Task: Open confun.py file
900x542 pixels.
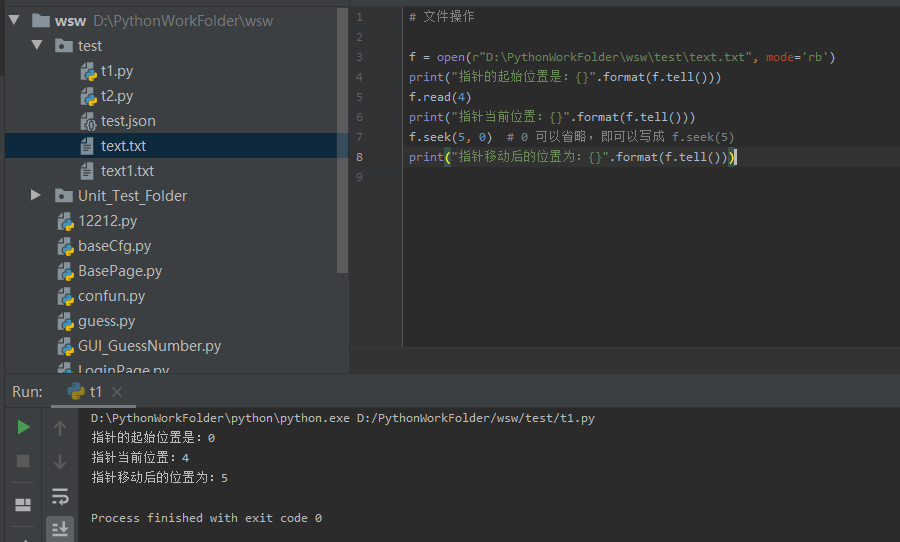Action: pos(111,296)
